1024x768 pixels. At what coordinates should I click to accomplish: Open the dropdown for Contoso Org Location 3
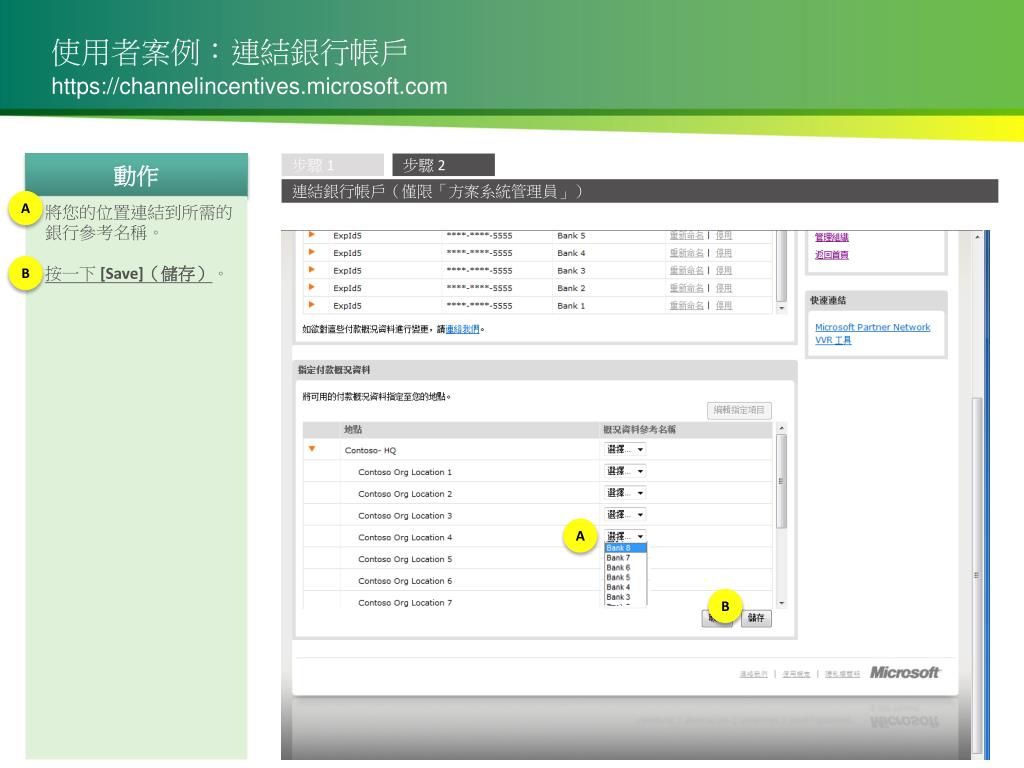click(x=625, y=515)
